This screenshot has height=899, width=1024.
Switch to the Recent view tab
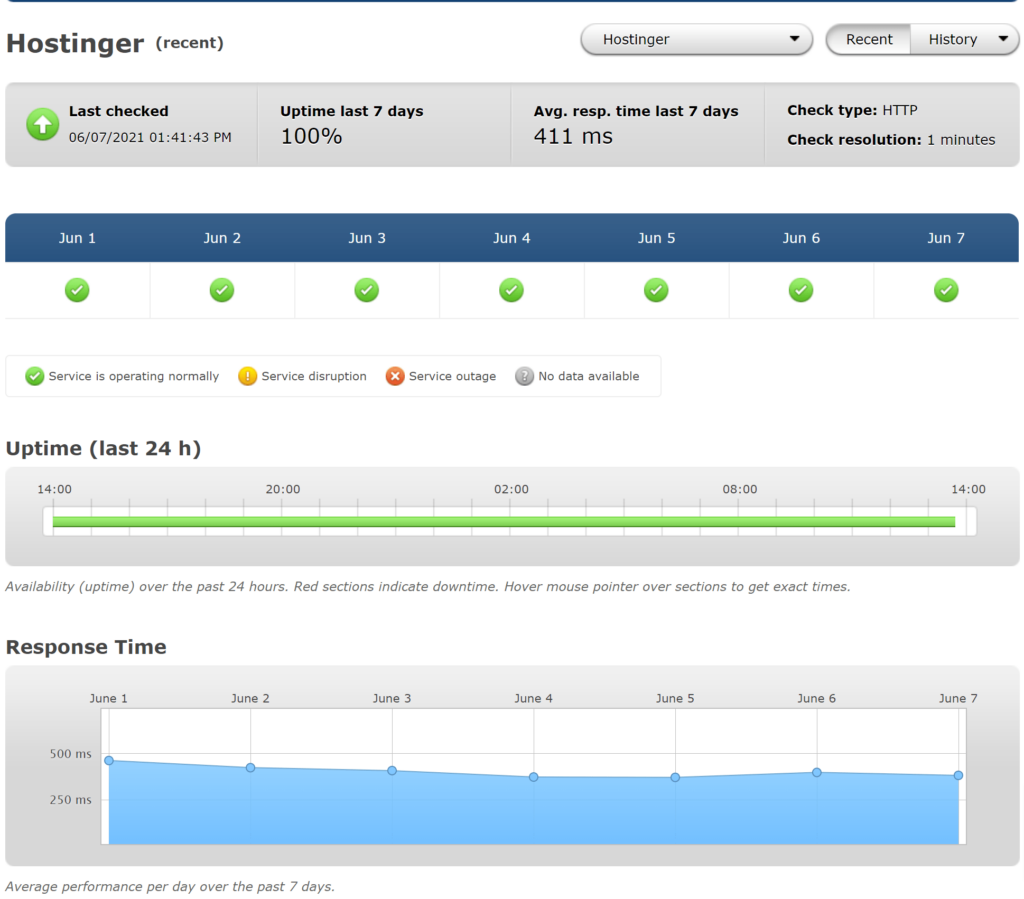(x=869, y=40)
